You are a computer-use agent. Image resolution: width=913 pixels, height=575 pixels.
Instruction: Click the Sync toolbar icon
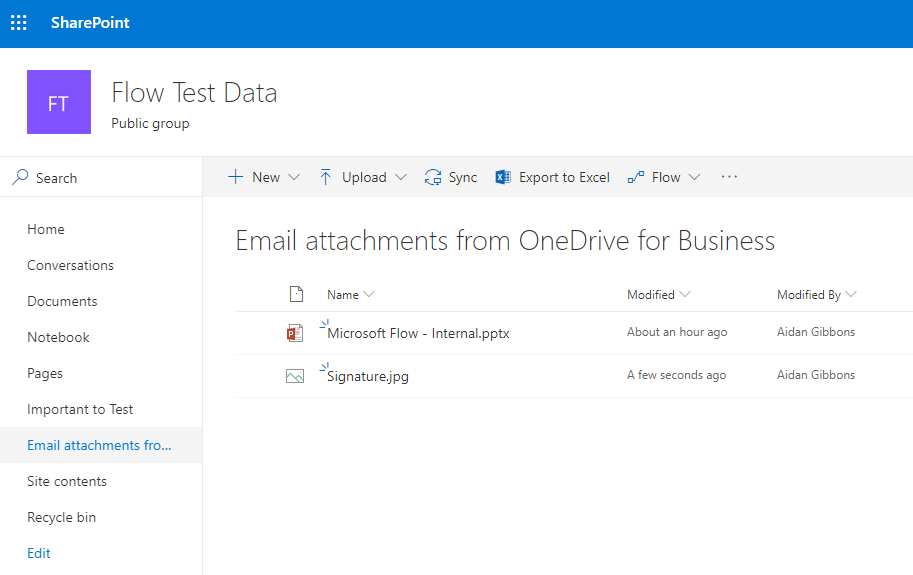(433, 177)
